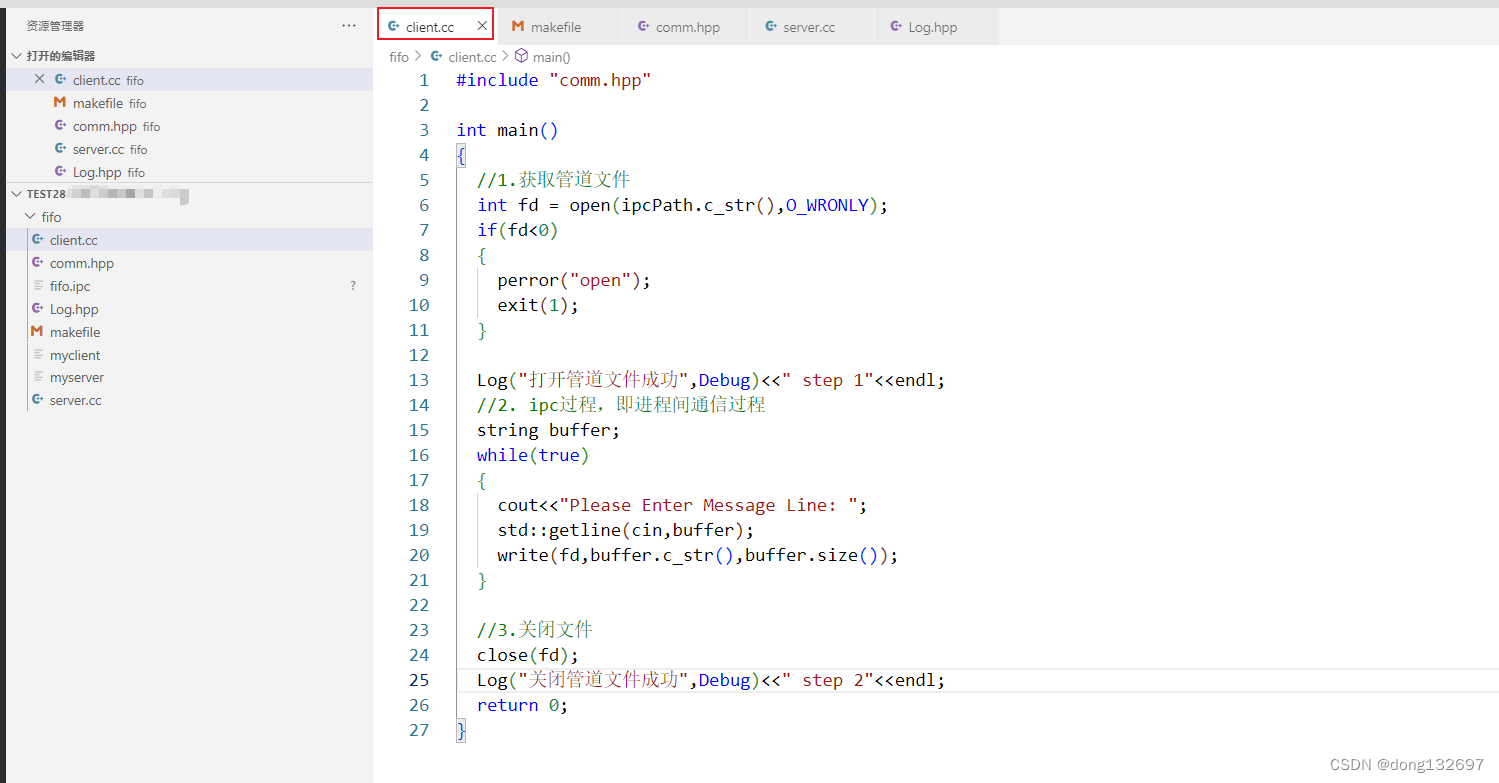Switch to the Log.hpp tab
The image size is (1499, 783).
[936, 27]
